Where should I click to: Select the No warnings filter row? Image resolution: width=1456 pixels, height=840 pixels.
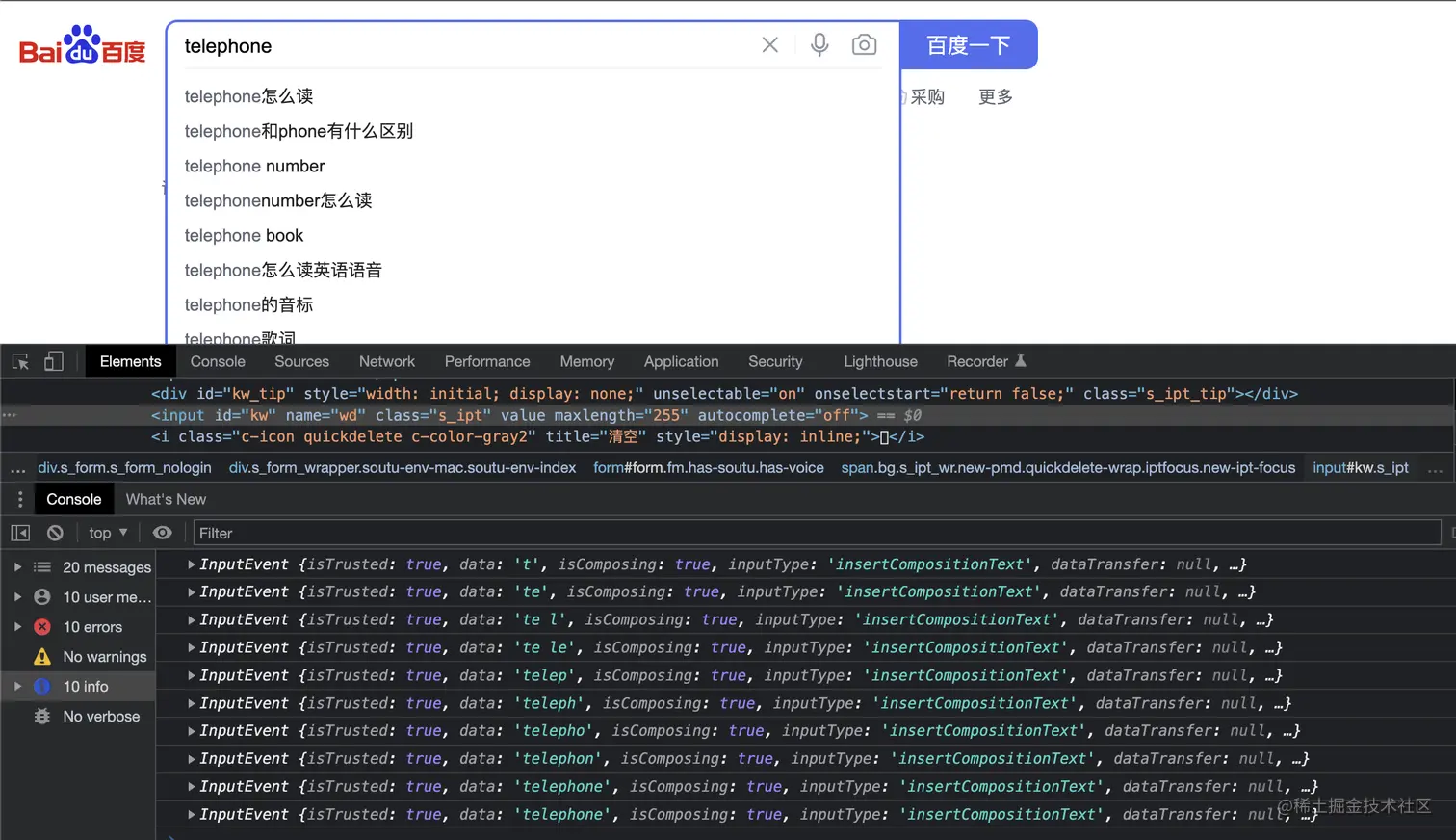click(x=78, y=657)
